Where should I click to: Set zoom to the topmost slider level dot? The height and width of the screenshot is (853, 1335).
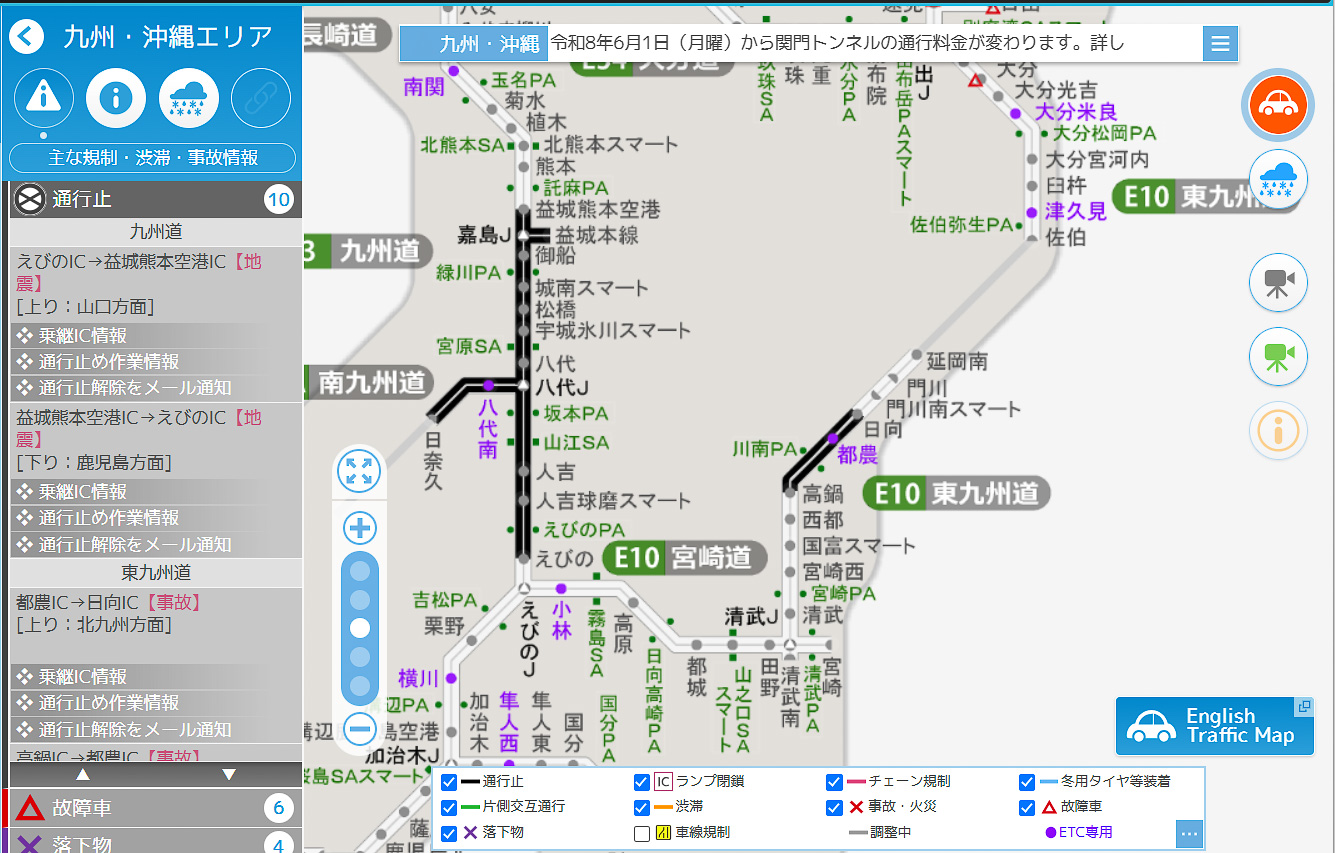pyautogui.click(x=360, y=571)
